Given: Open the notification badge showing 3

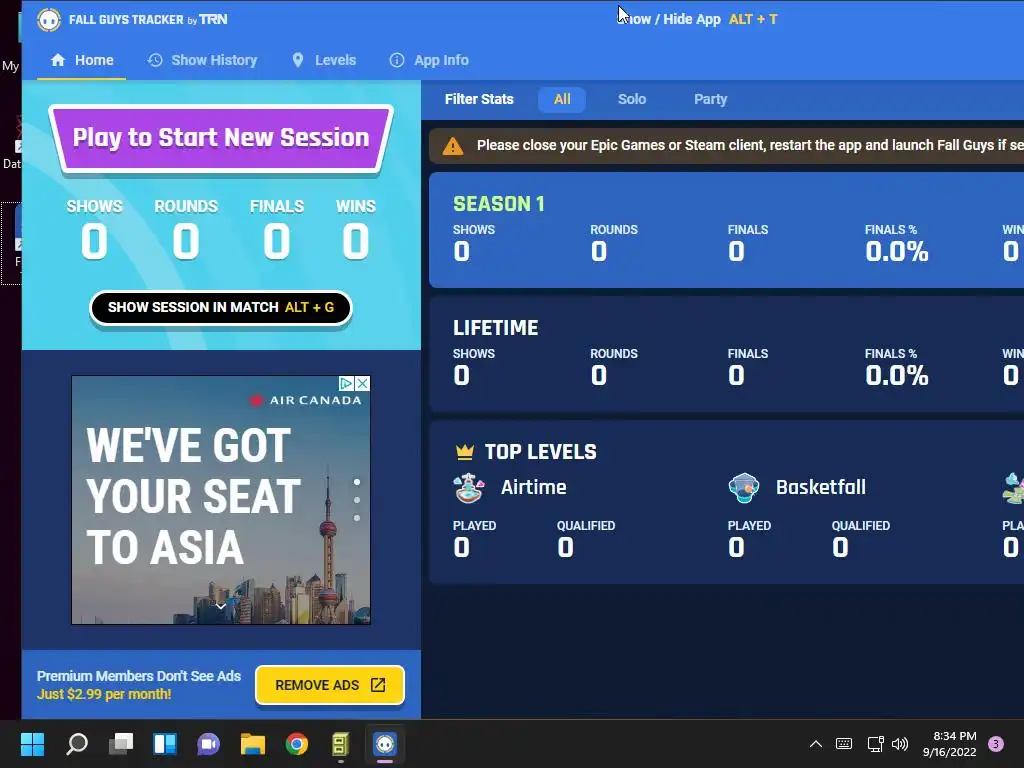Looking at the screenshot, I should point(996,744).
